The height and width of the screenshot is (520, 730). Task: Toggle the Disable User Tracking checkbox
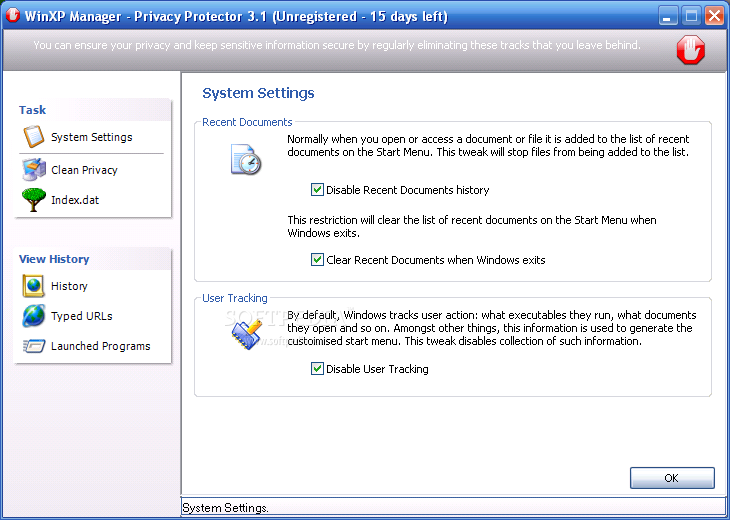[317, 369]
